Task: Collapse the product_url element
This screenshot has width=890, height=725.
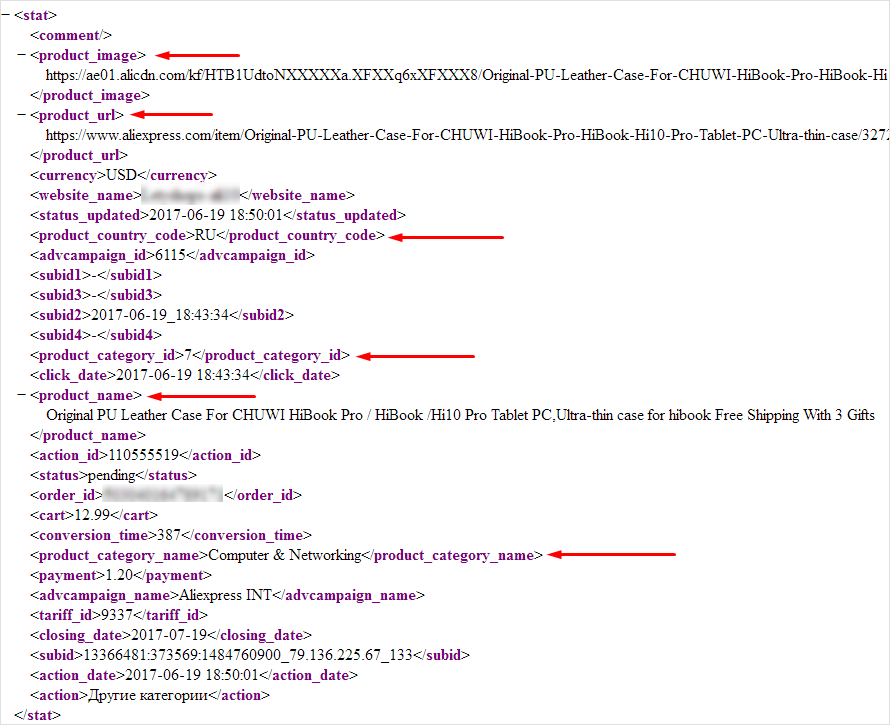Action: (x=22, y=115)
